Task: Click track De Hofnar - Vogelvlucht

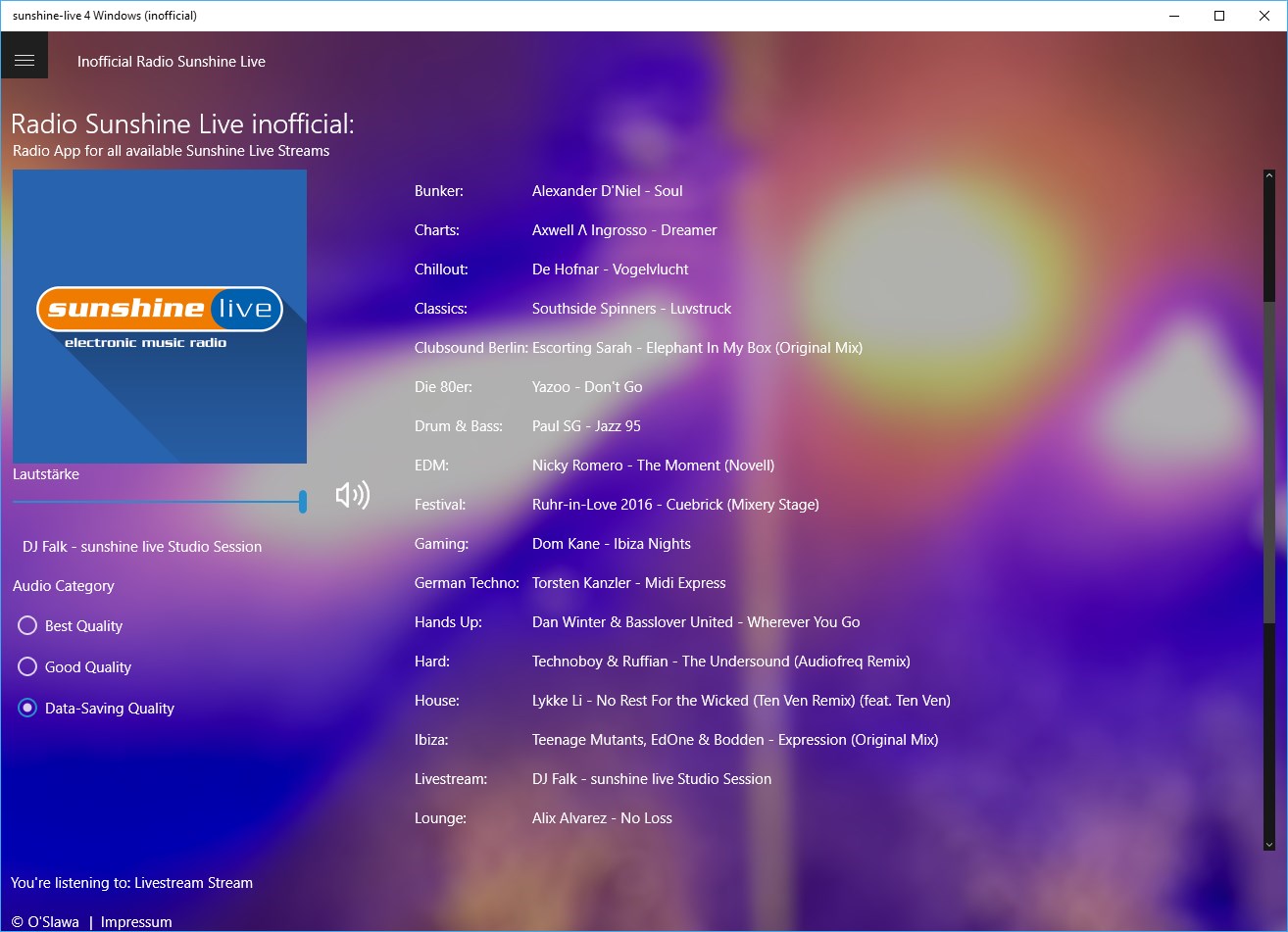Action: click(611, 270)
